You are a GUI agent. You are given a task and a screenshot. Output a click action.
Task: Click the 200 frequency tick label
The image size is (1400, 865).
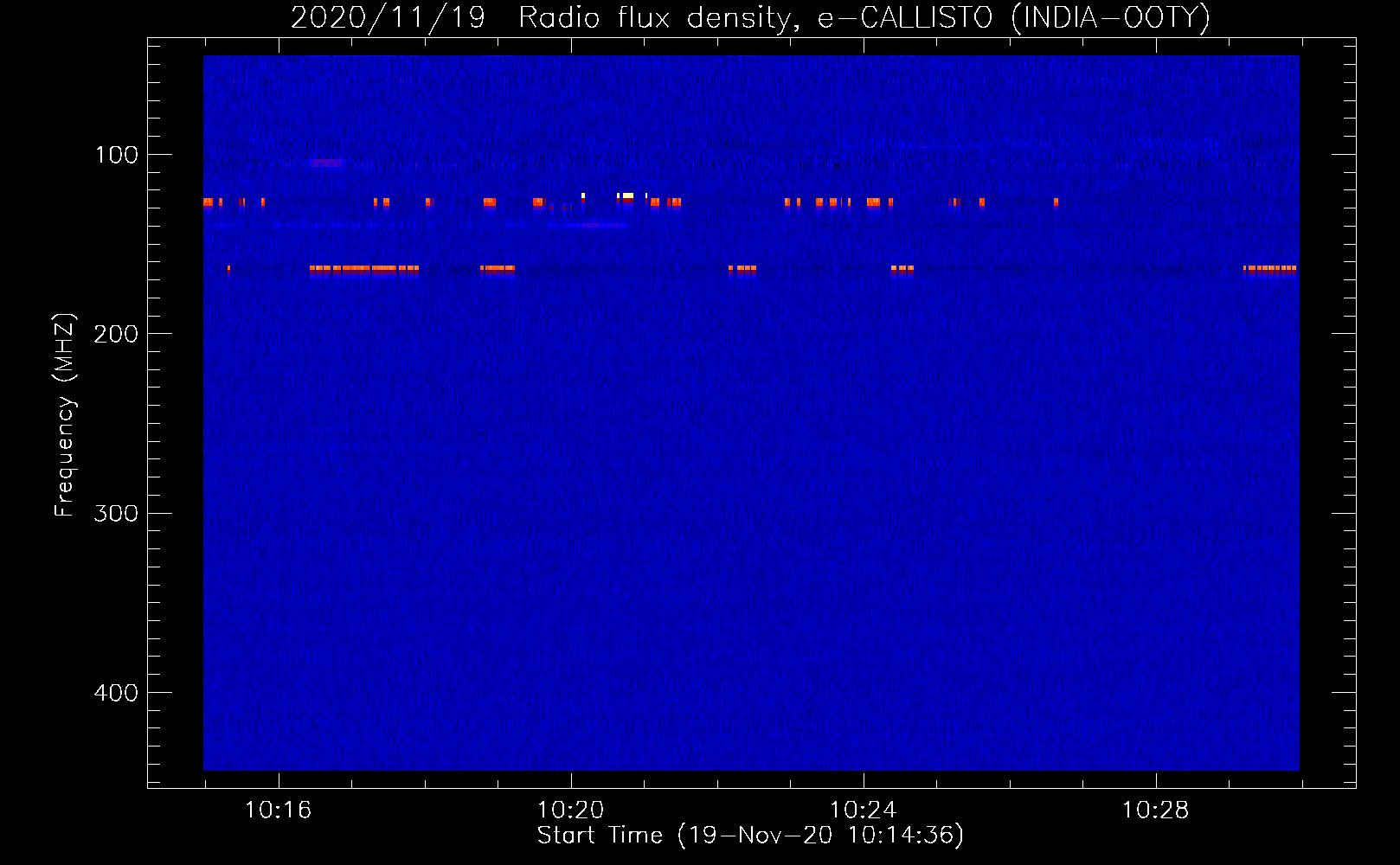[x=116, y=334]
